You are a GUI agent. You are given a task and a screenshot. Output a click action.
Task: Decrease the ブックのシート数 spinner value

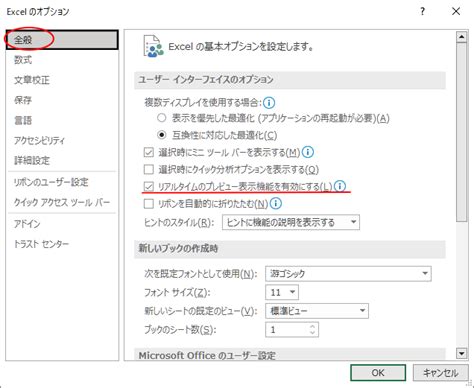tap(312, 333)
